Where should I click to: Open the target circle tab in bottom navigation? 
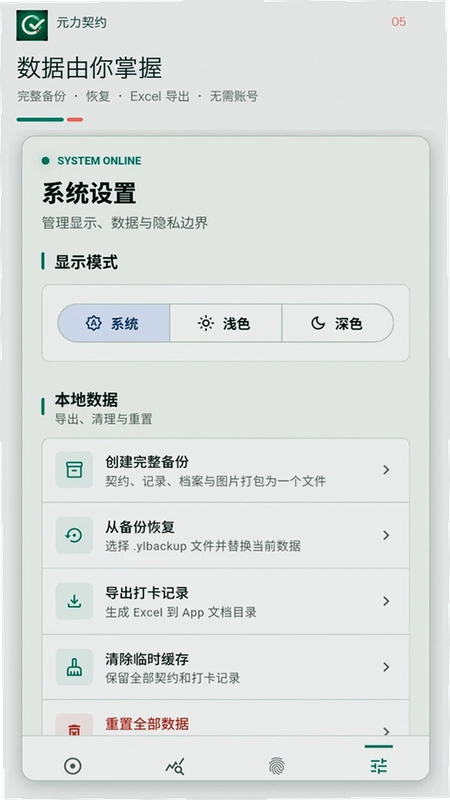coord(72,765)
